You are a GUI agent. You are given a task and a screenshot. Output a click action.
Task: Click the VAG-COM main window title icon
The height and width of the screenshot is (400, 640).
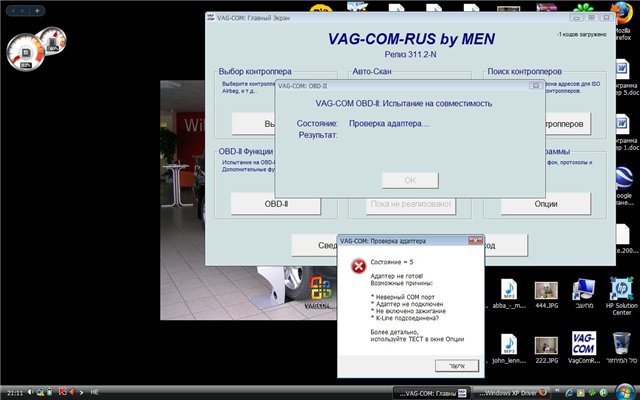click(210, 17)
